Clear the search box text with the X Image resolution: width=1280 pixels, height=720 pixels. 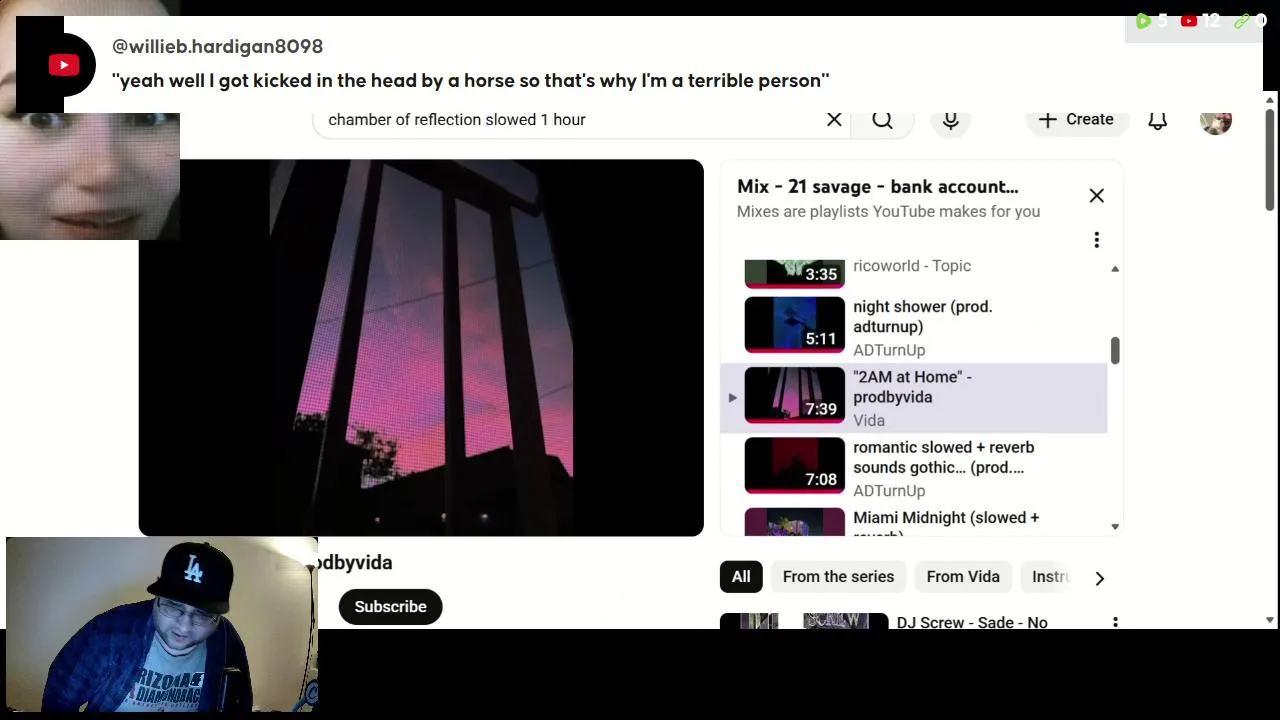point(834,119)
